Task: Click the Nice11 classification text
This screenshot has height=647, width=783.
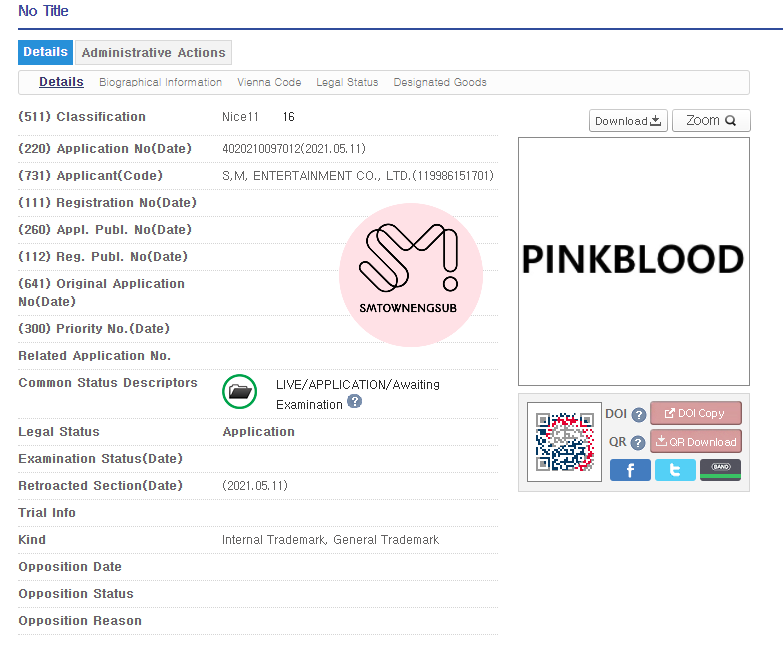Action: [x=240, y=117]
